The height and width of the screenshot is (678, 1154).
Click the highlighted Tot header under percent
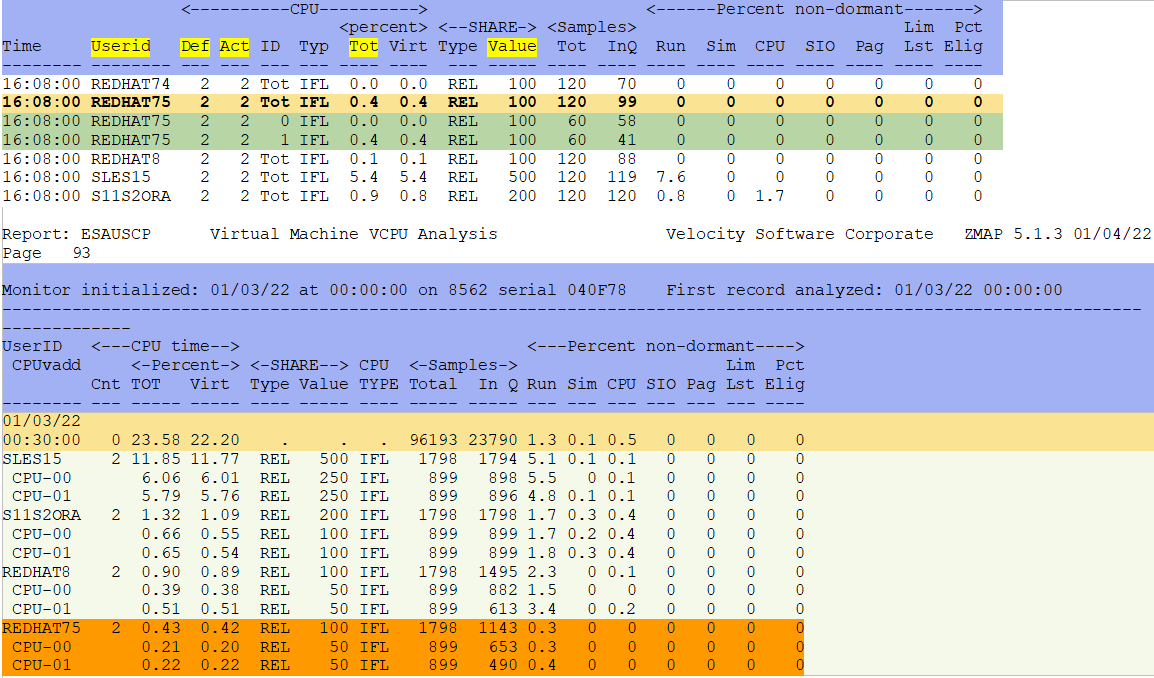364,46
